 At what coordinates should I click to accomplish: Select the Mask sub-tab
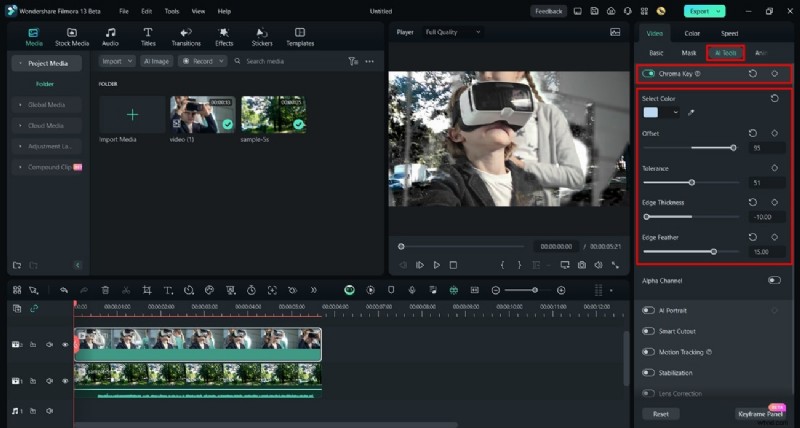(689, 53)
